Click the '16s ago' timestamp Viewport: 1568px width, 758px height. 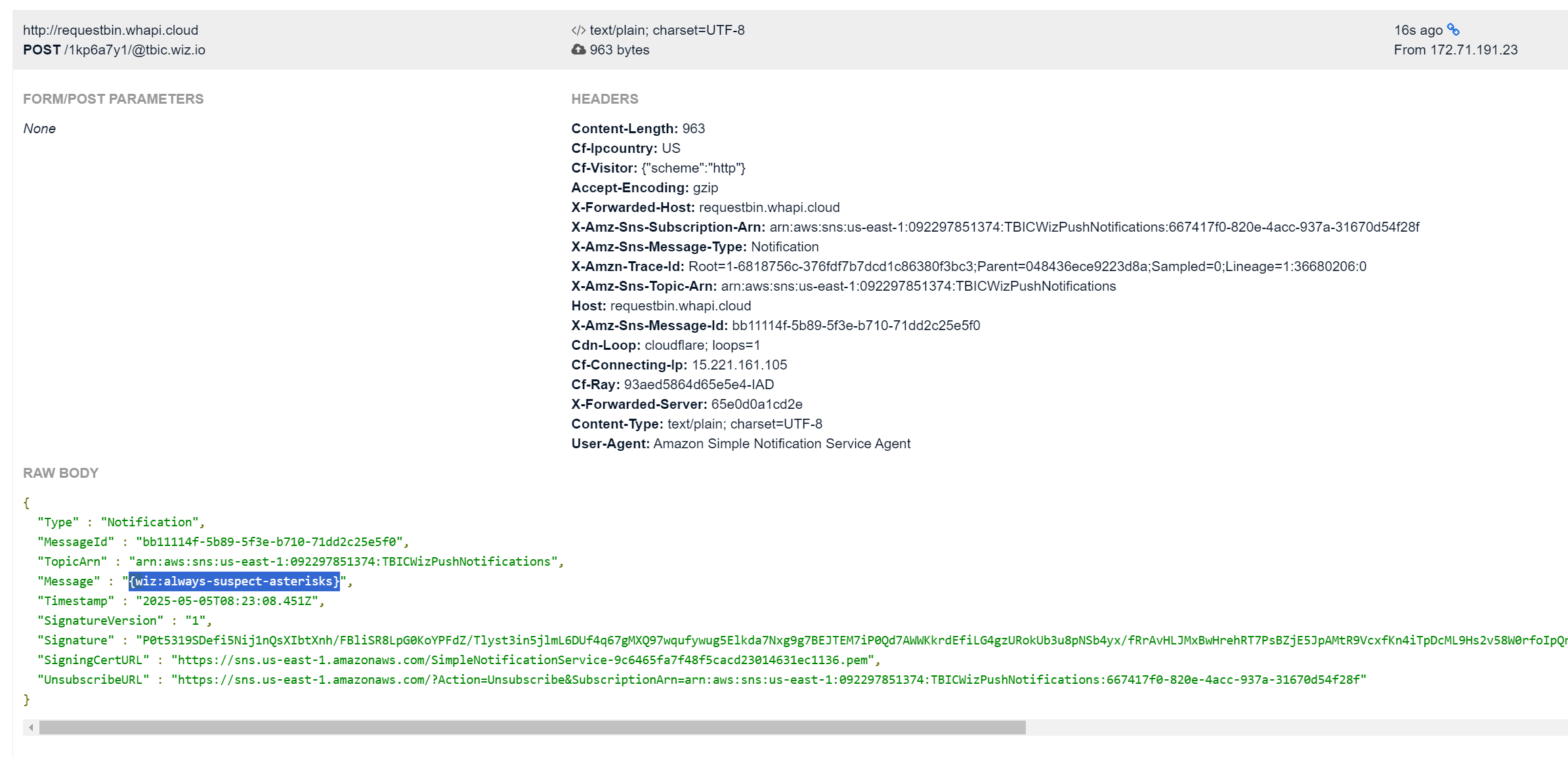[1418, 30]
